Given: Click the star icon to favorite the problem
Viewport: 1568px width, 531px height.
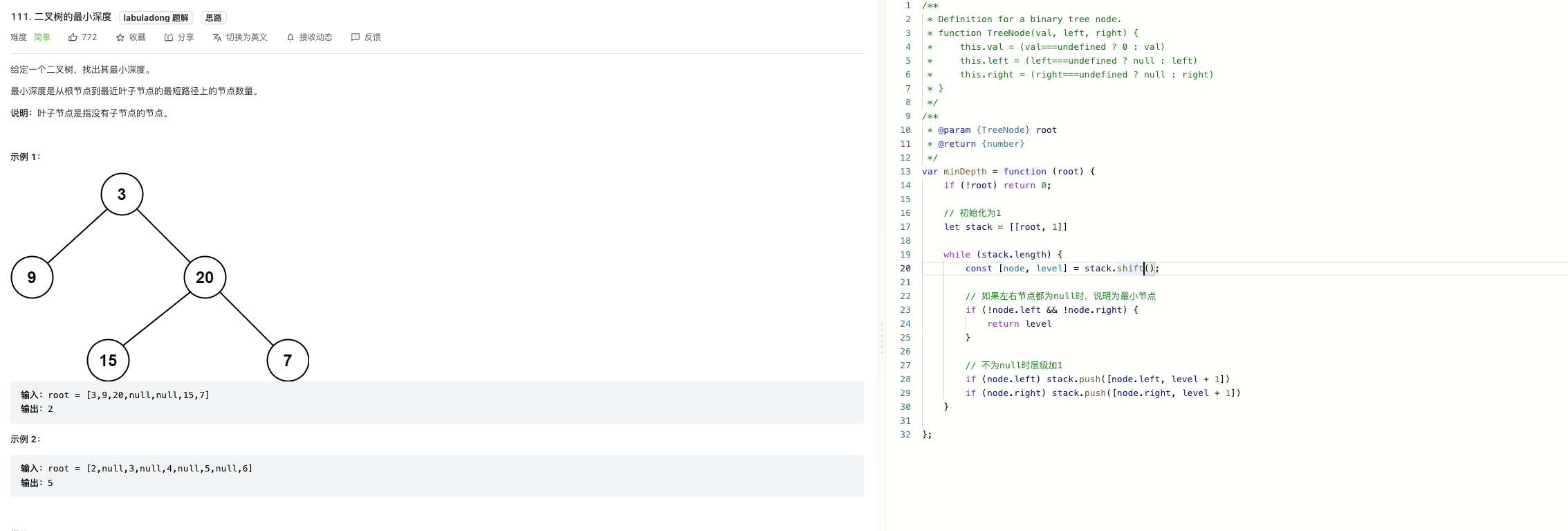Looking at the screenshot, I should click(x=120, y=37).
